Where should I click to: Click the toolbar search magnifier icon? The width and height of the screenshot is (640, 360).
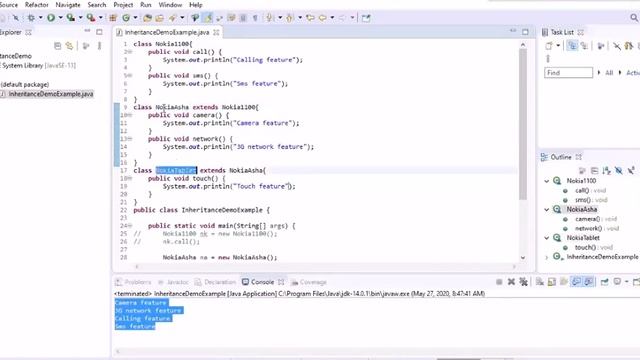tap(633, 18)
